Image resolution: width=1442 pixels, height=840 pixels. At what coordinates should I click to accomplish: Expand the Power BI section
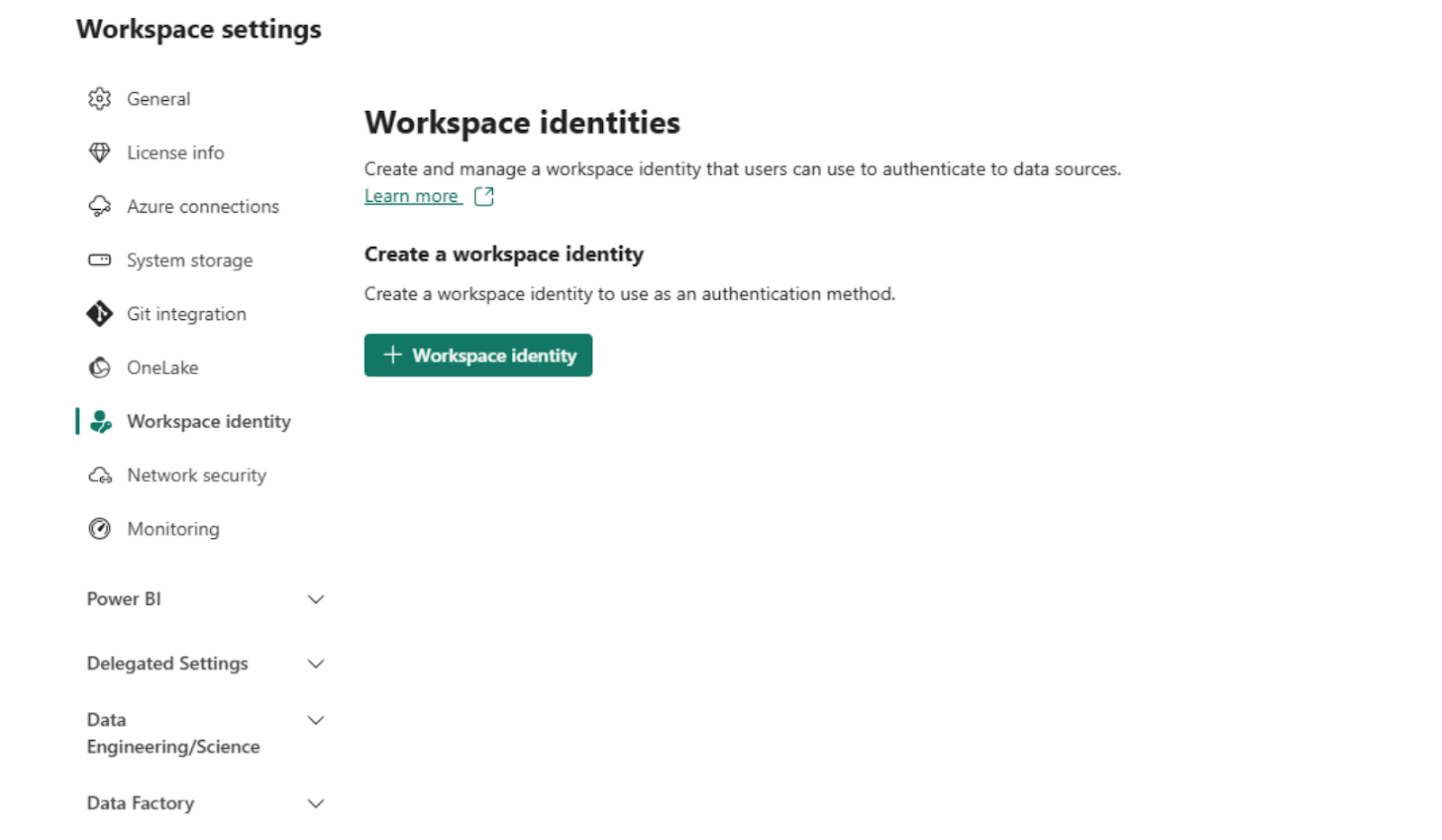pos(315,598)
